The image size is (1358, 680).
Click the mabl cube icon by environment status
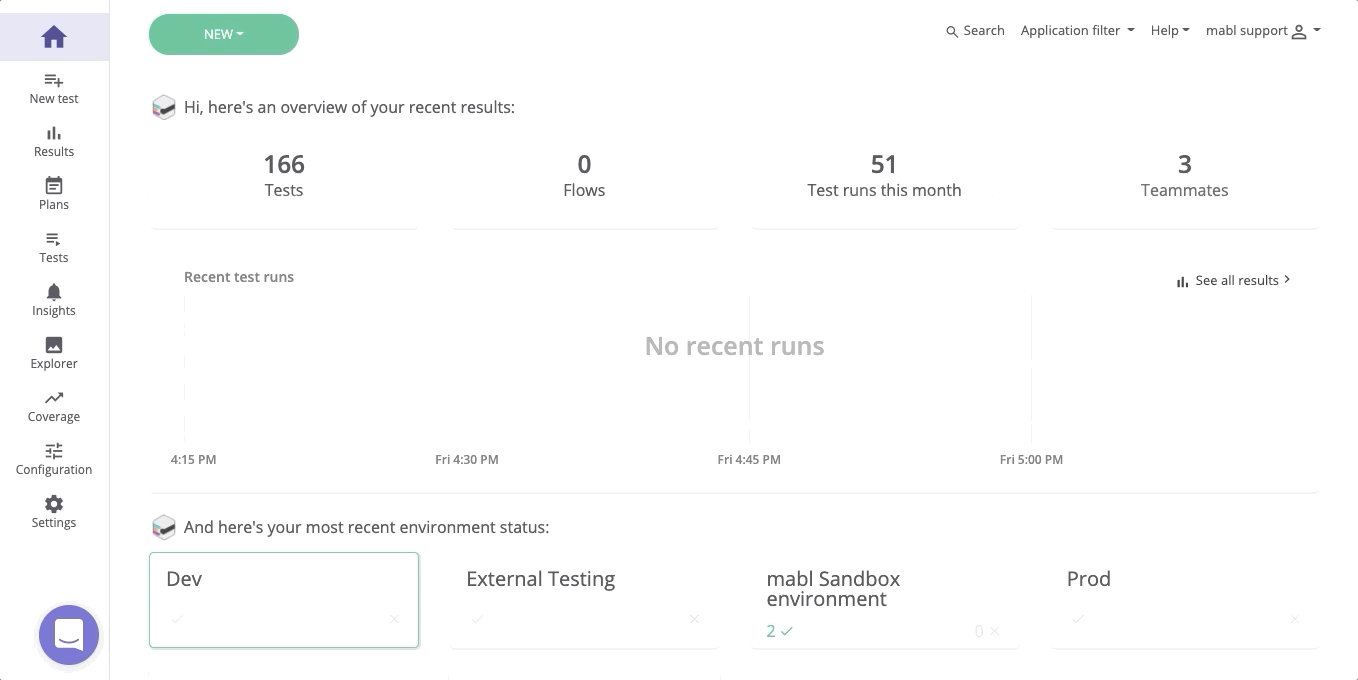164,527
